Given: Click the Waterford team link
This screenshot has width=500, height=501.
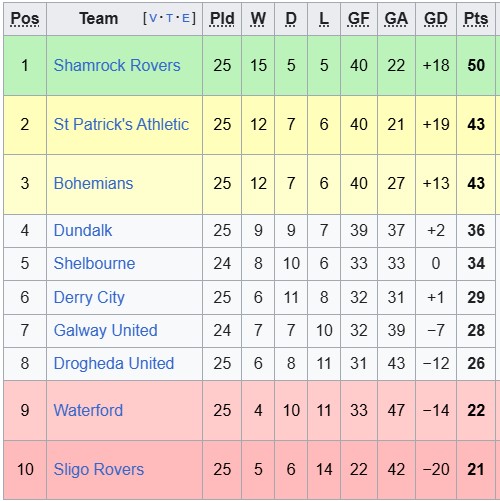Looking at the screenshot, I should click(x=88, y=410).
